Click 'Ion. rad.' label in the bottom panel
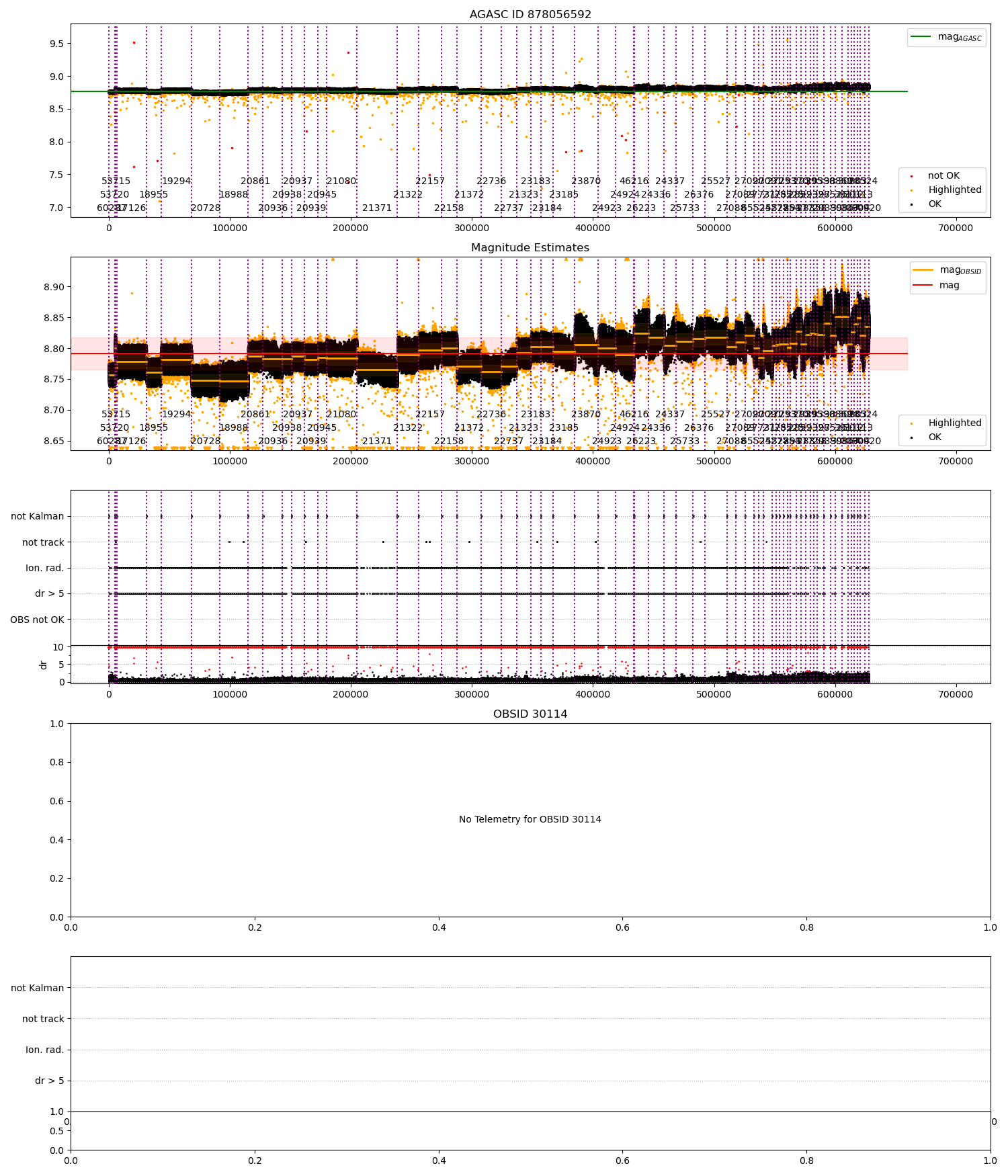This screenshot has height=1176, width=1008. pos(45,1050)
